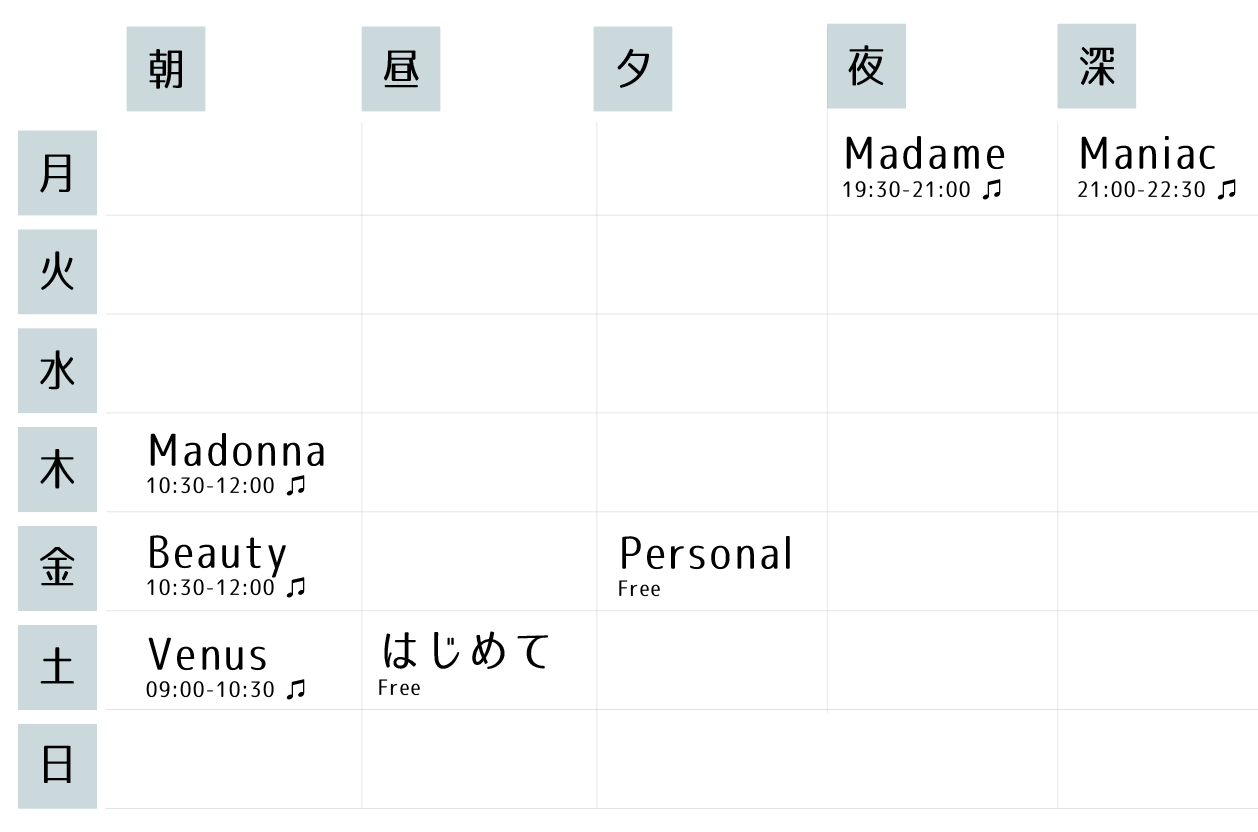Select the 朝 morning column header
Viewport: 1258px width, 832px height.
pos(166,69)
